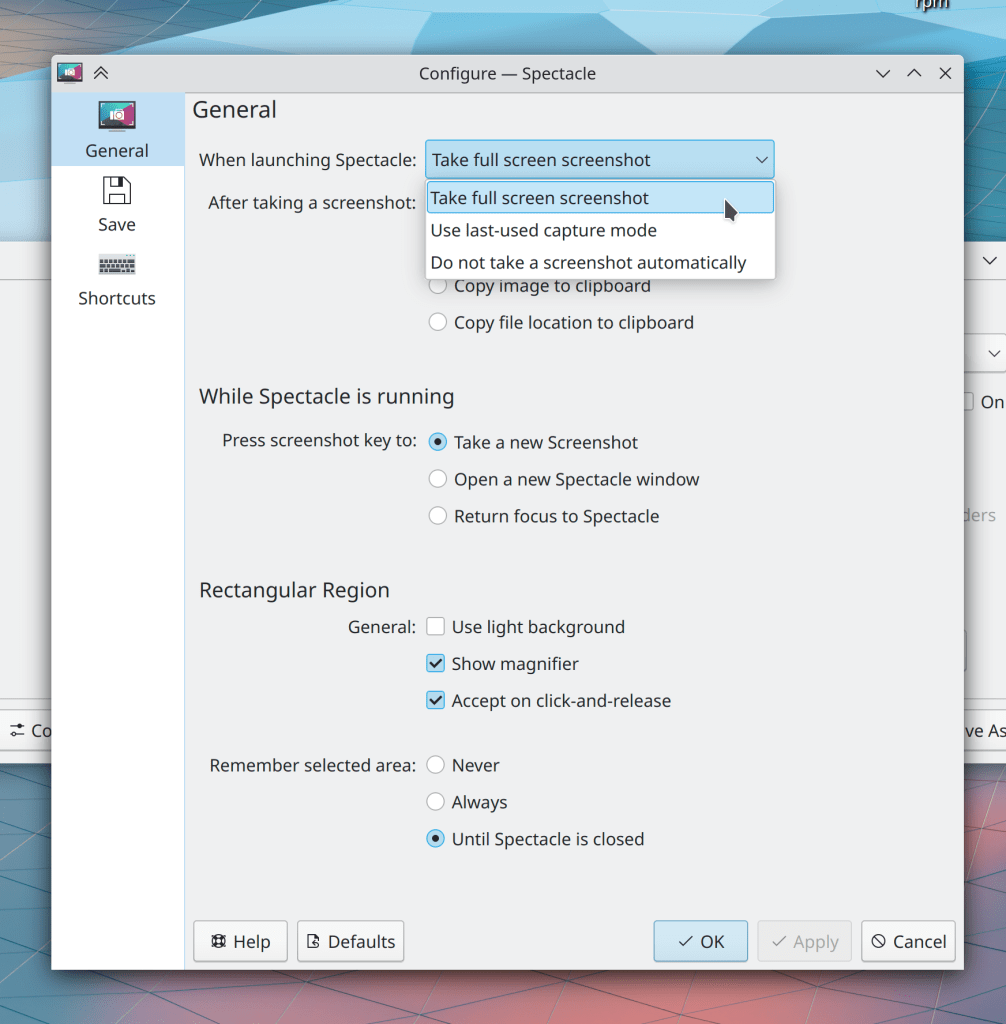Select Open a new Spectacle window
This screenshot has width=1006, height=1024.
coord(438,479)
